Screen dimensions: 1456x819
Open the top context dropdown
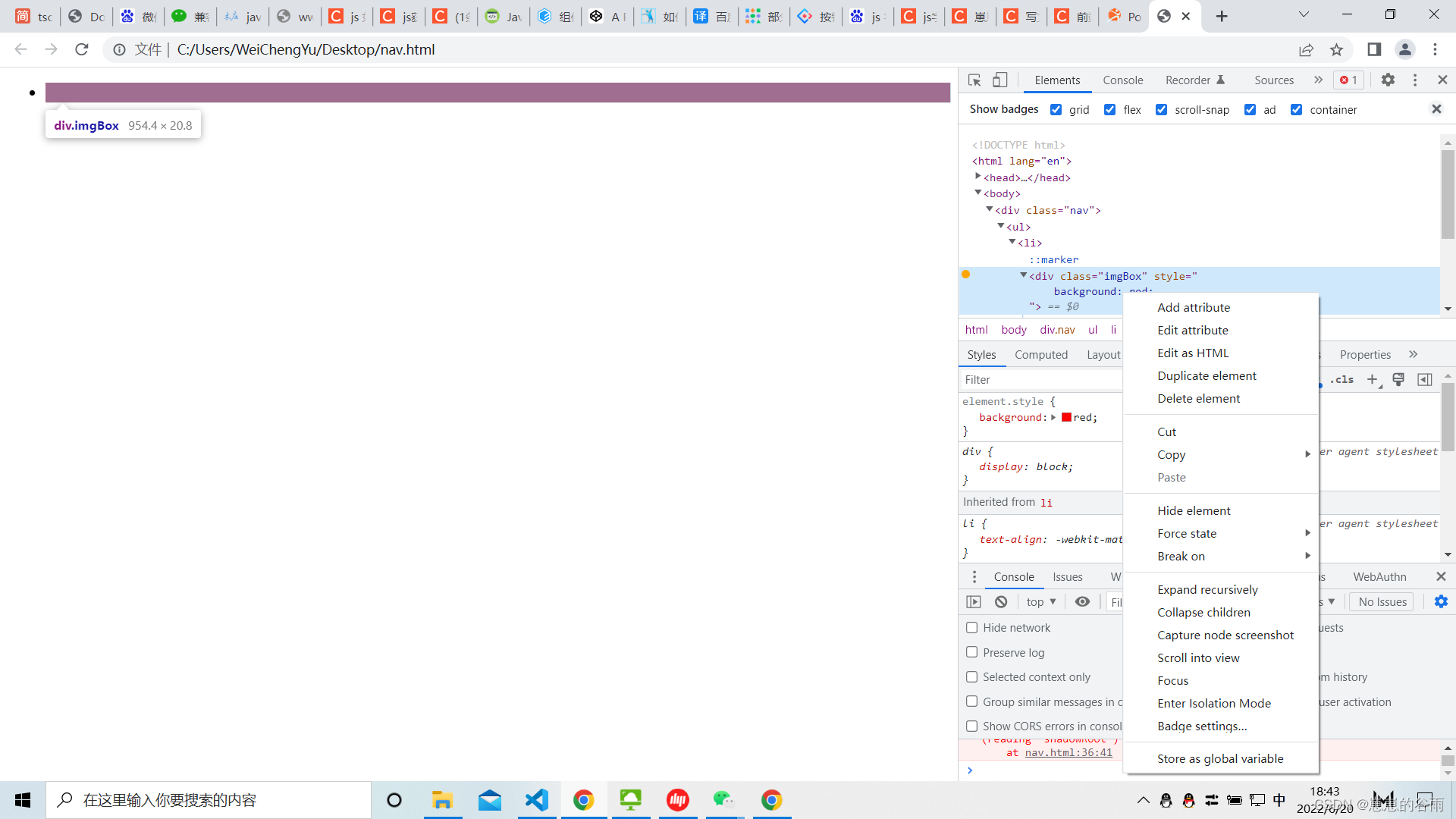coord(1040,601)
